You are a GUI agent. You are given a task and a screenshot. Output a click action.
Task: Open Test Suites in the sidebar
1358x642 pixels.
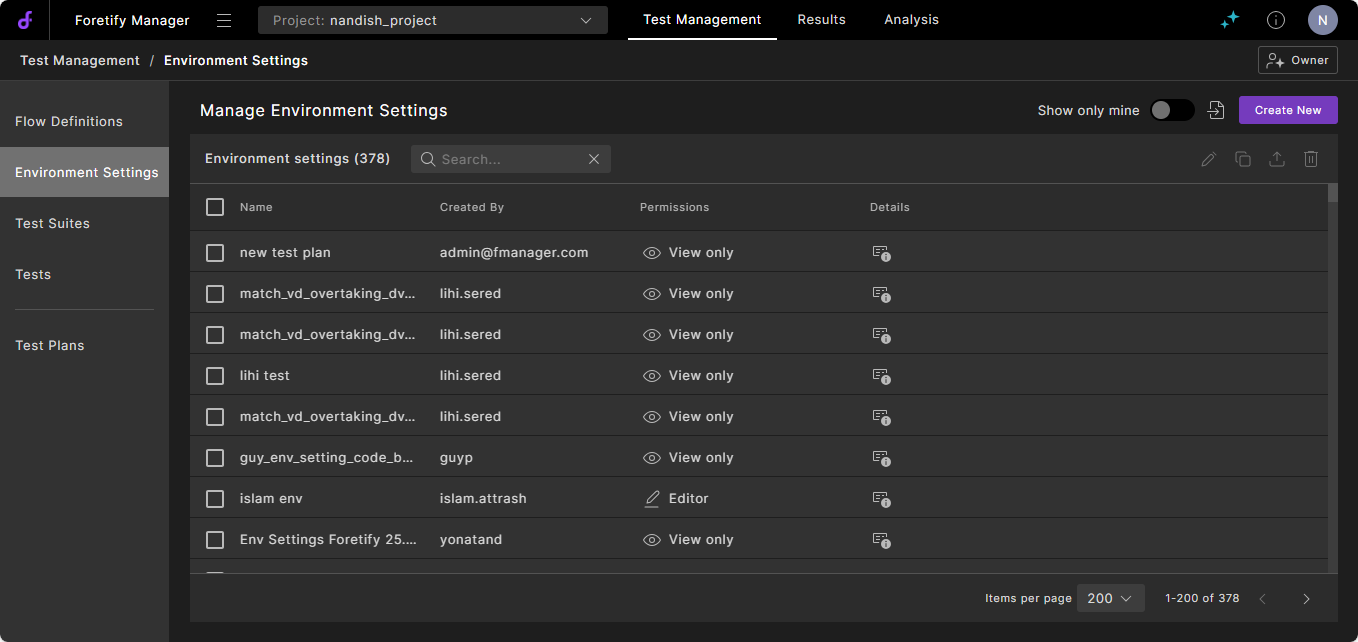click(x=53, y=223)
